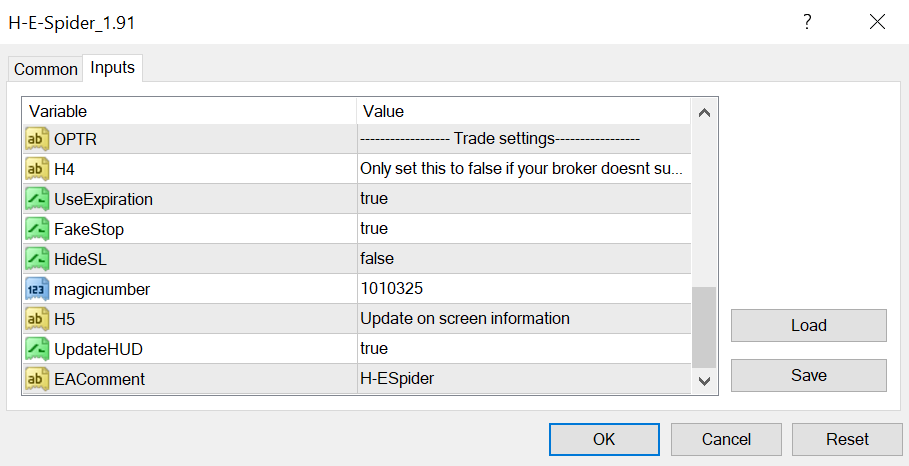
Task: Reset inputs to default values
Action: pos(847,439)
